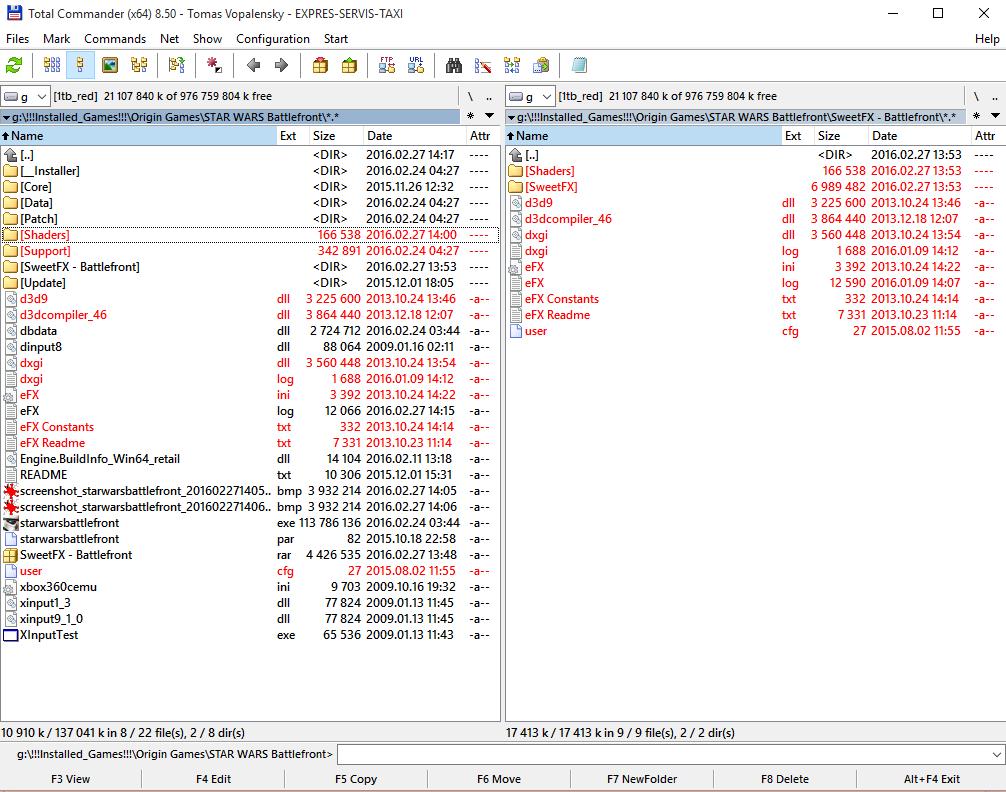
Task: Click the F7 NewFolder button
Action: (642, 779)
